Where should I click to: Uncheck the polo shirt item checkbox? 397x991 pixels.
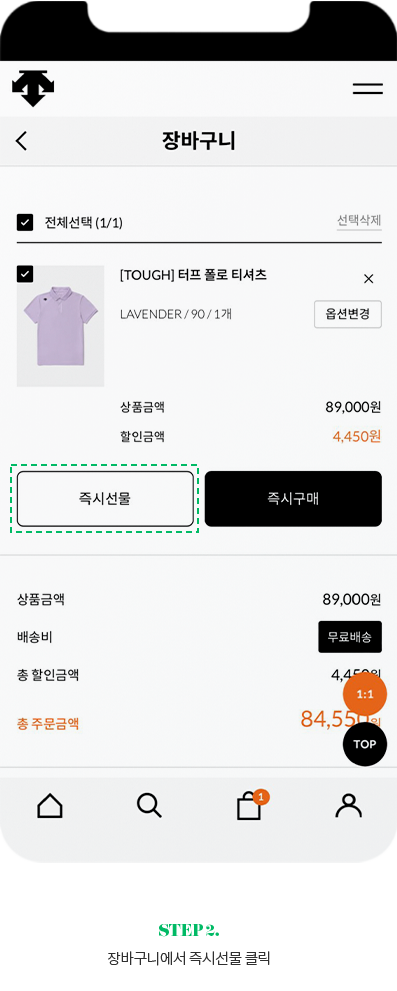coord(25,274)
